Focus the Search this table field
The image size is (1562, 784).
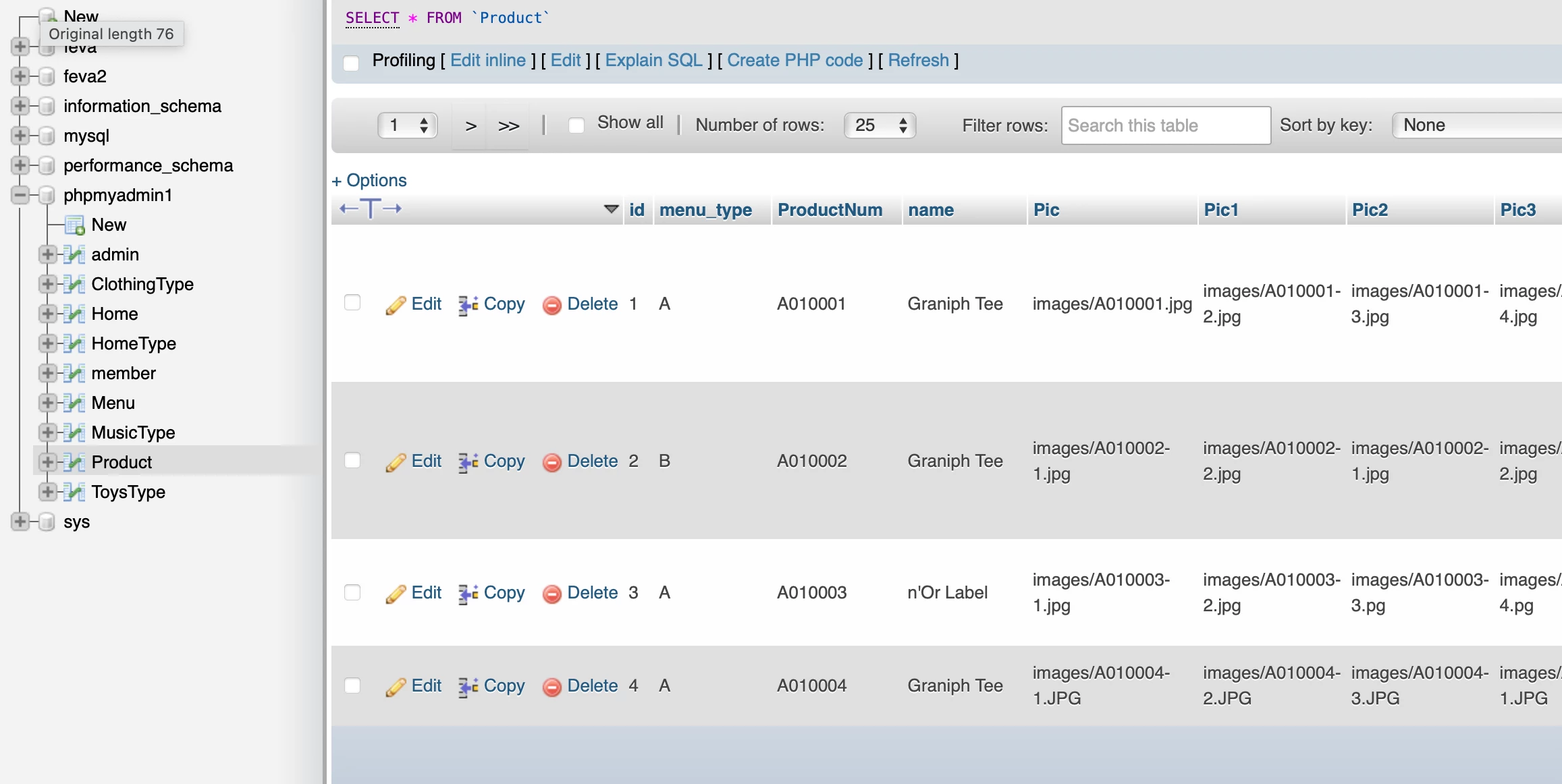pyautogui.click(x=1165, y=125)
